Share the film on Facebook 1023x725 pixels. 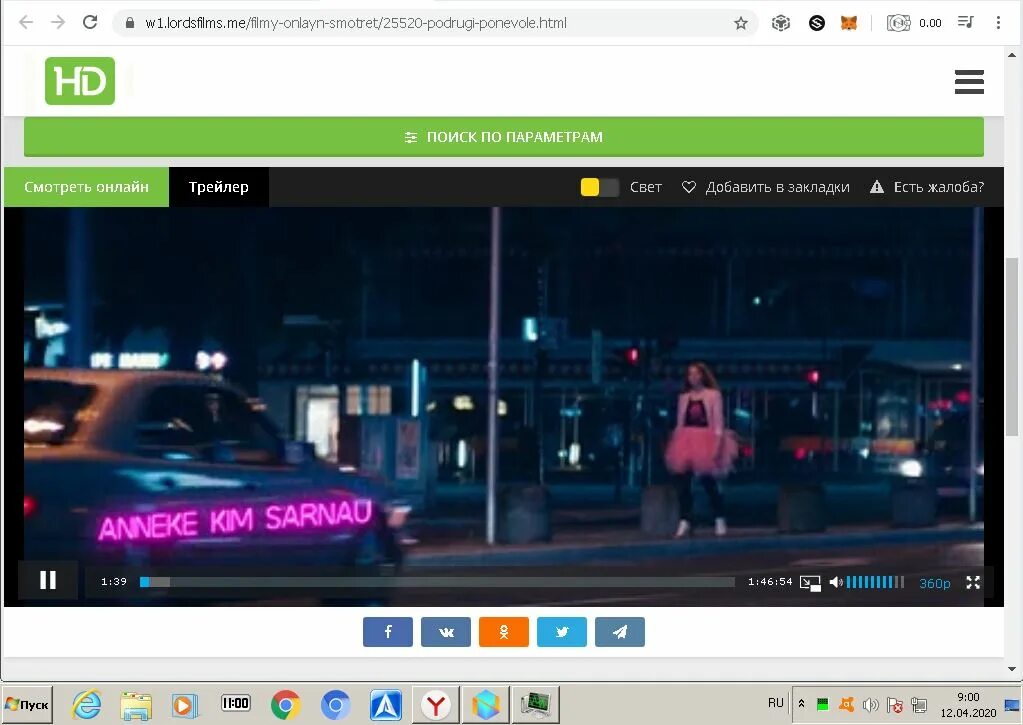point(388,632)
